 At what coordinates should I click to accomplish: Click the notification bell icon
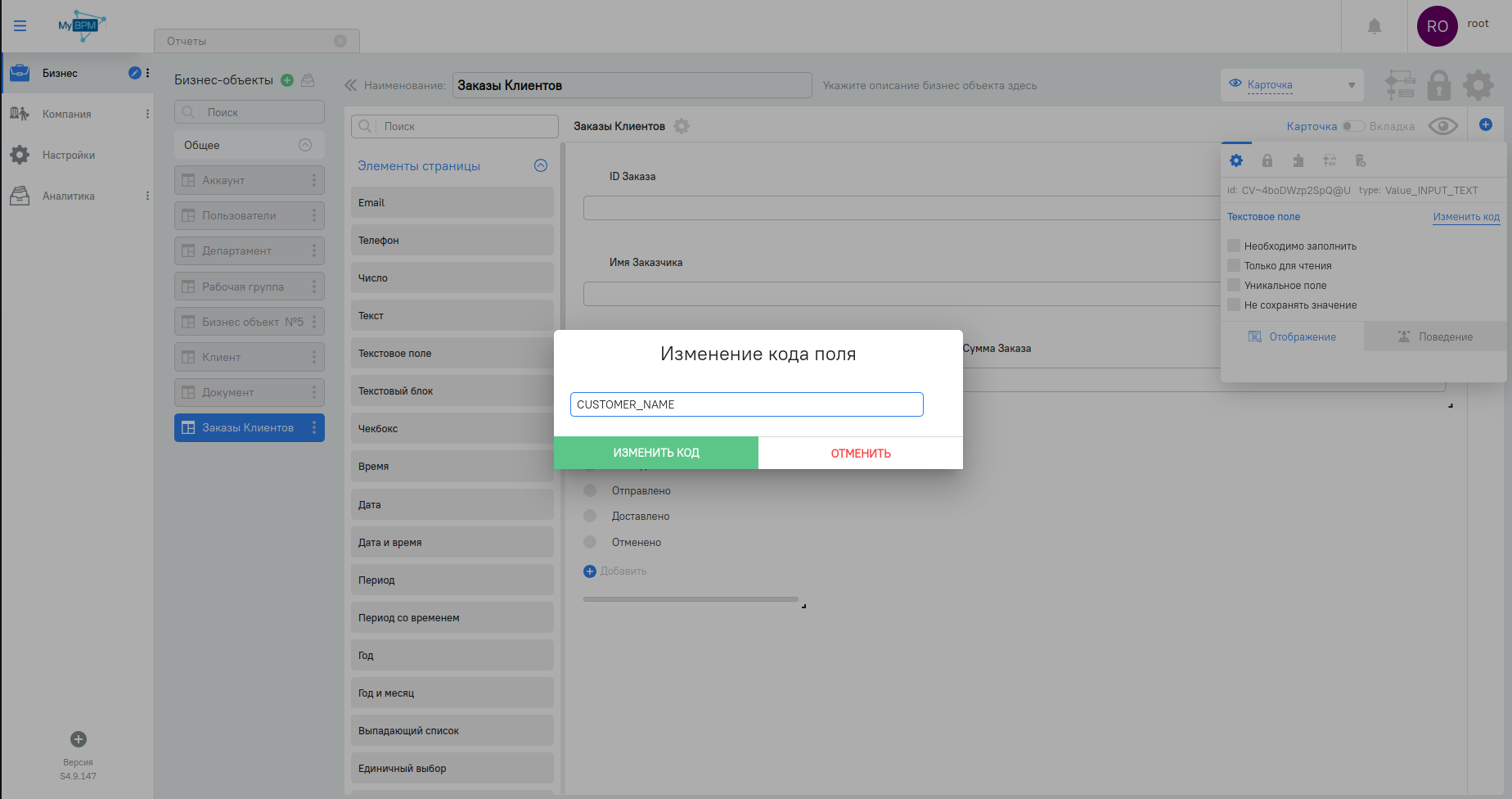coord(1375,26)
